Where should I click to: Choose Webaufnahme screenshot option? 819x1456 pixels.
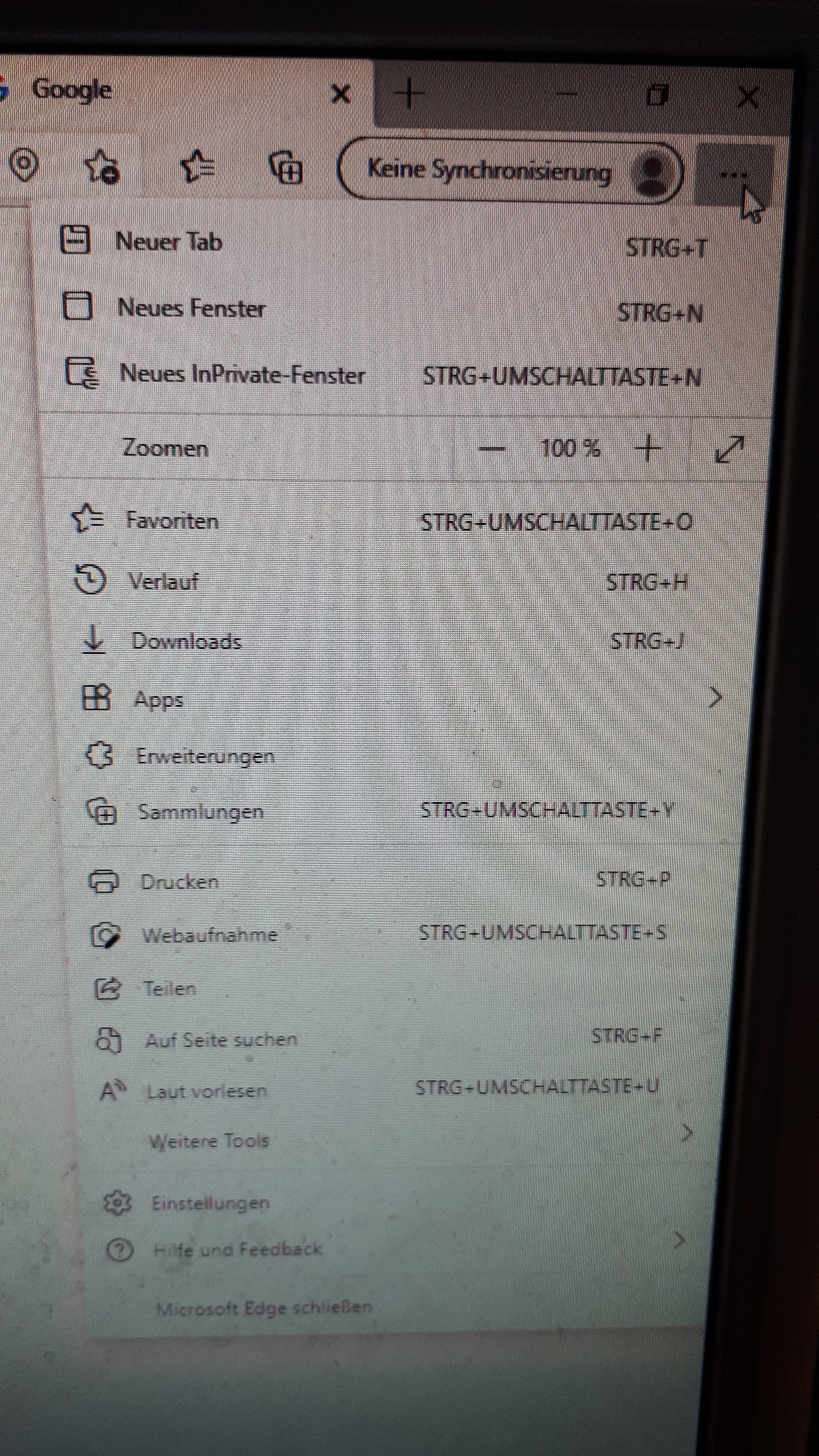pyautogui.click(x=209, y=935)
